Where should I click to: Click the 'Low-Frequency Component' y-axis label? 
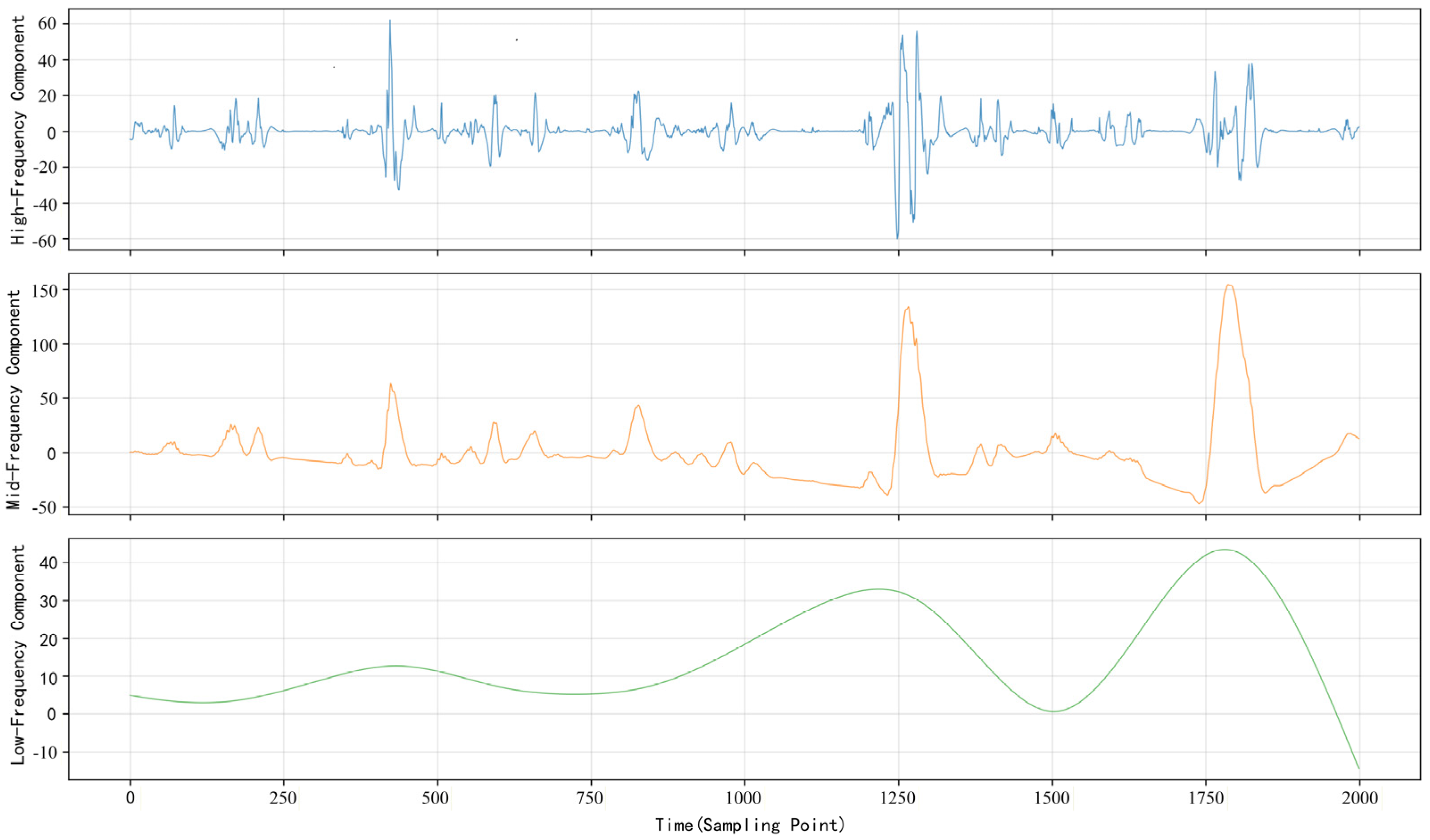point(18,655)
